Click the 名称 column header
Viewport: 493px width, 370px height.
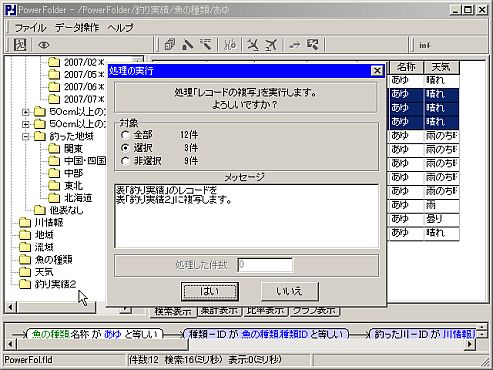coord(406,67)
